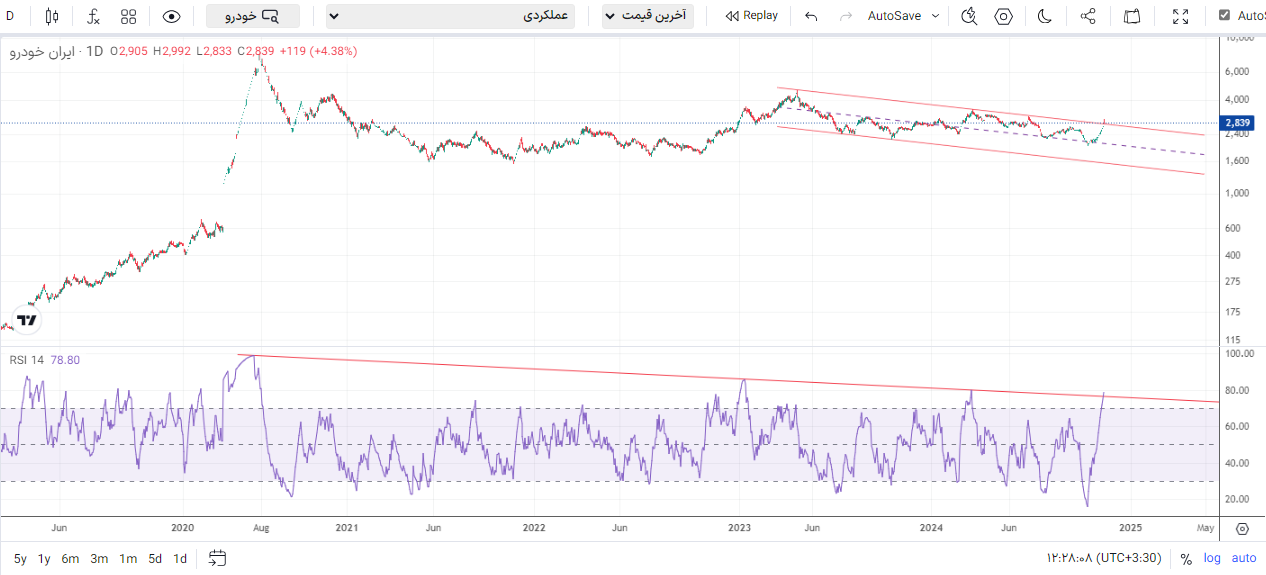The height and width of the screenshot is (575, 1266).
Task: Open the indicators fx menu
Action: (x=93, y=16)
